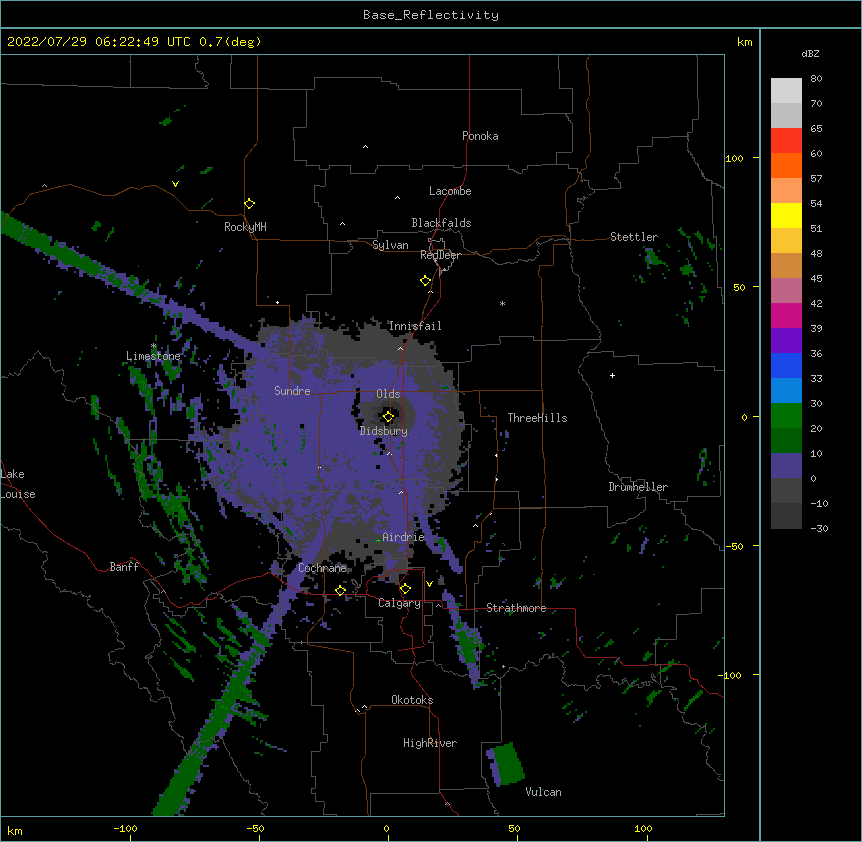Click the Ponoka city label
This screenshot has width=862, height=842.
pyautogui.click(x=480, y=136)
